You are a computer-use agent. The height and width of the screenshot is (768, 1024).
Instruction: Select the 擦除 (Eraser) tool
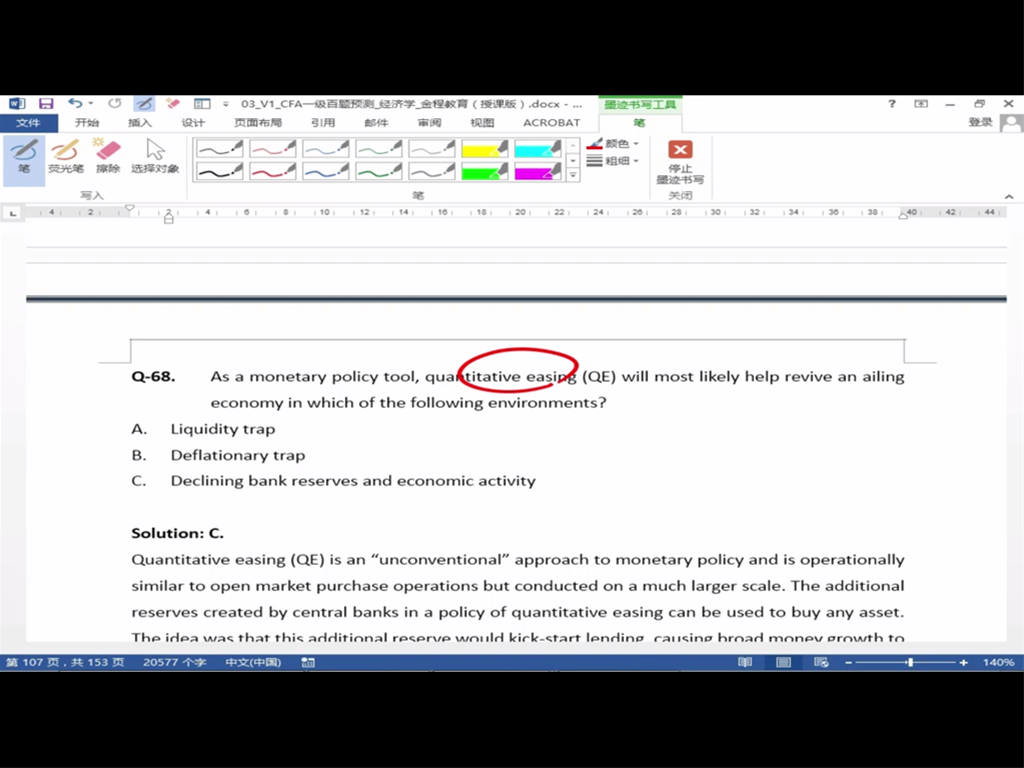click(x=108, y=157)
